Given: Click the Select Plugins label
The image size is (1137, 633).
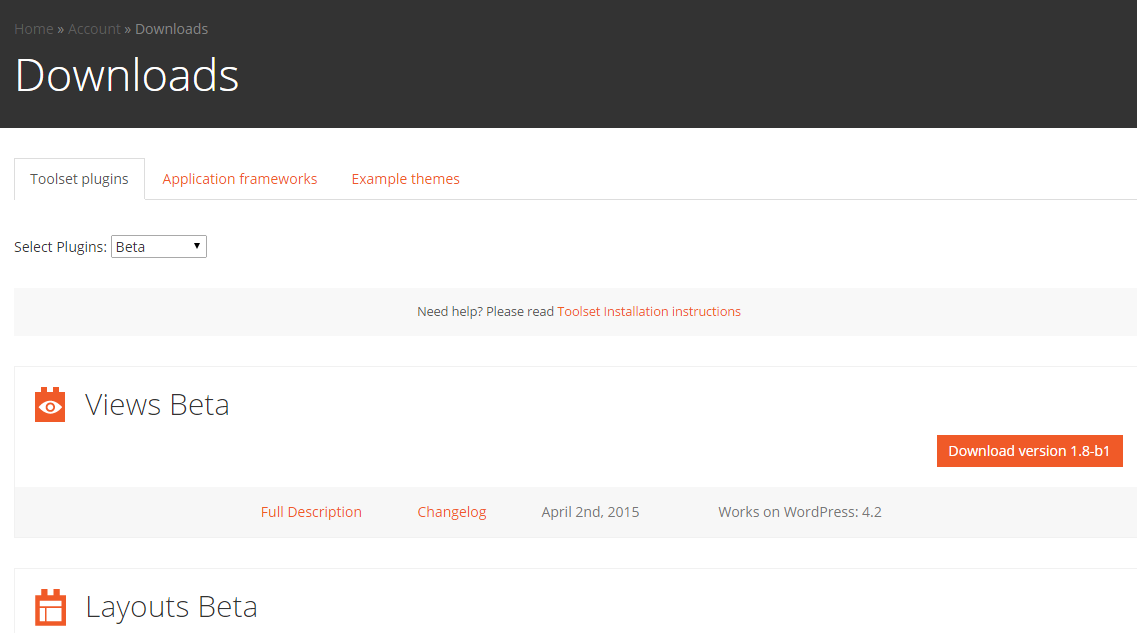Looking at the screenshot, I should [60, 247].
